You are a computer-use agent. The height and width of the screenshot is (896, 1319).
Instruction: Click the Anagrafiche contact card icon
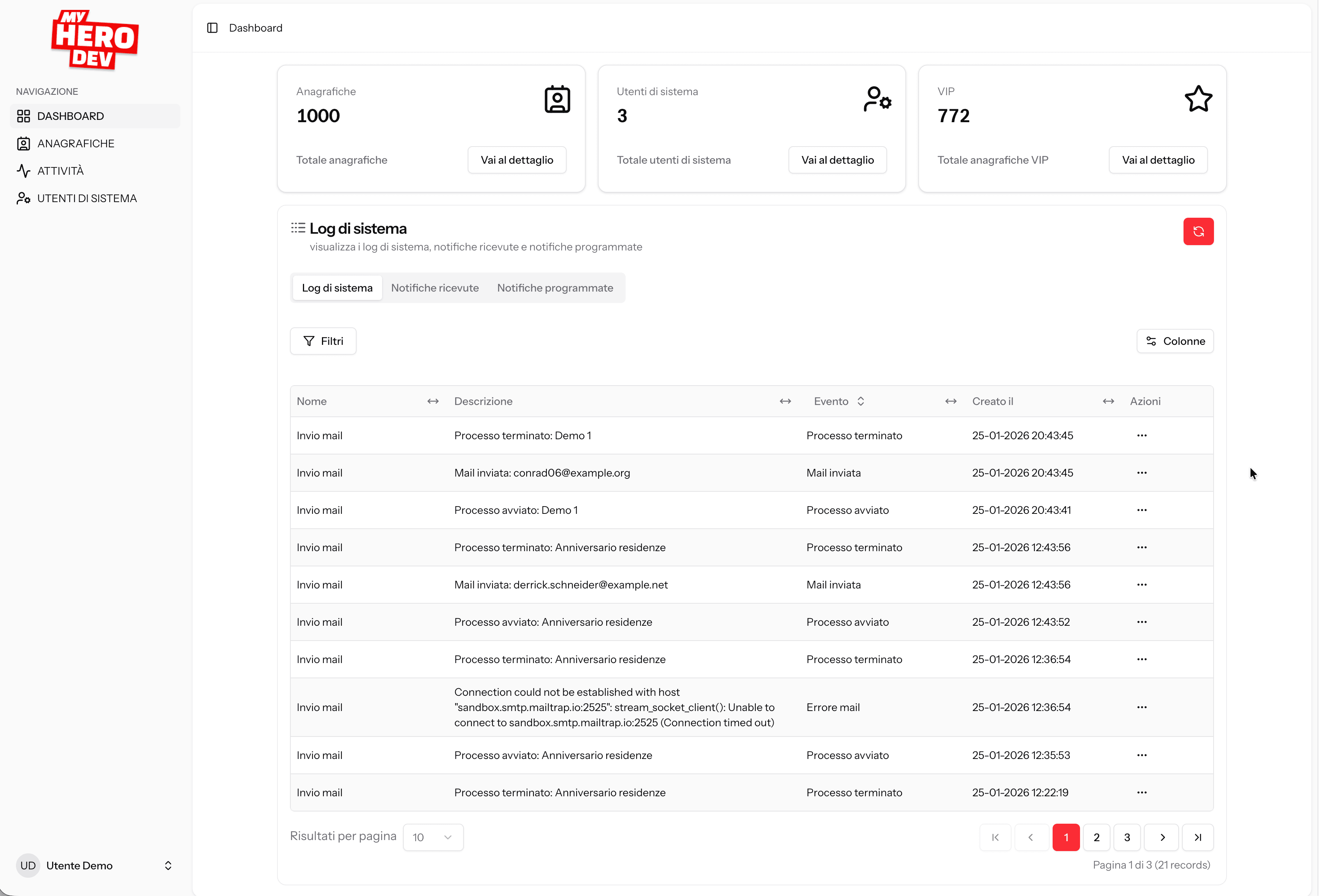tap(557, 99)
